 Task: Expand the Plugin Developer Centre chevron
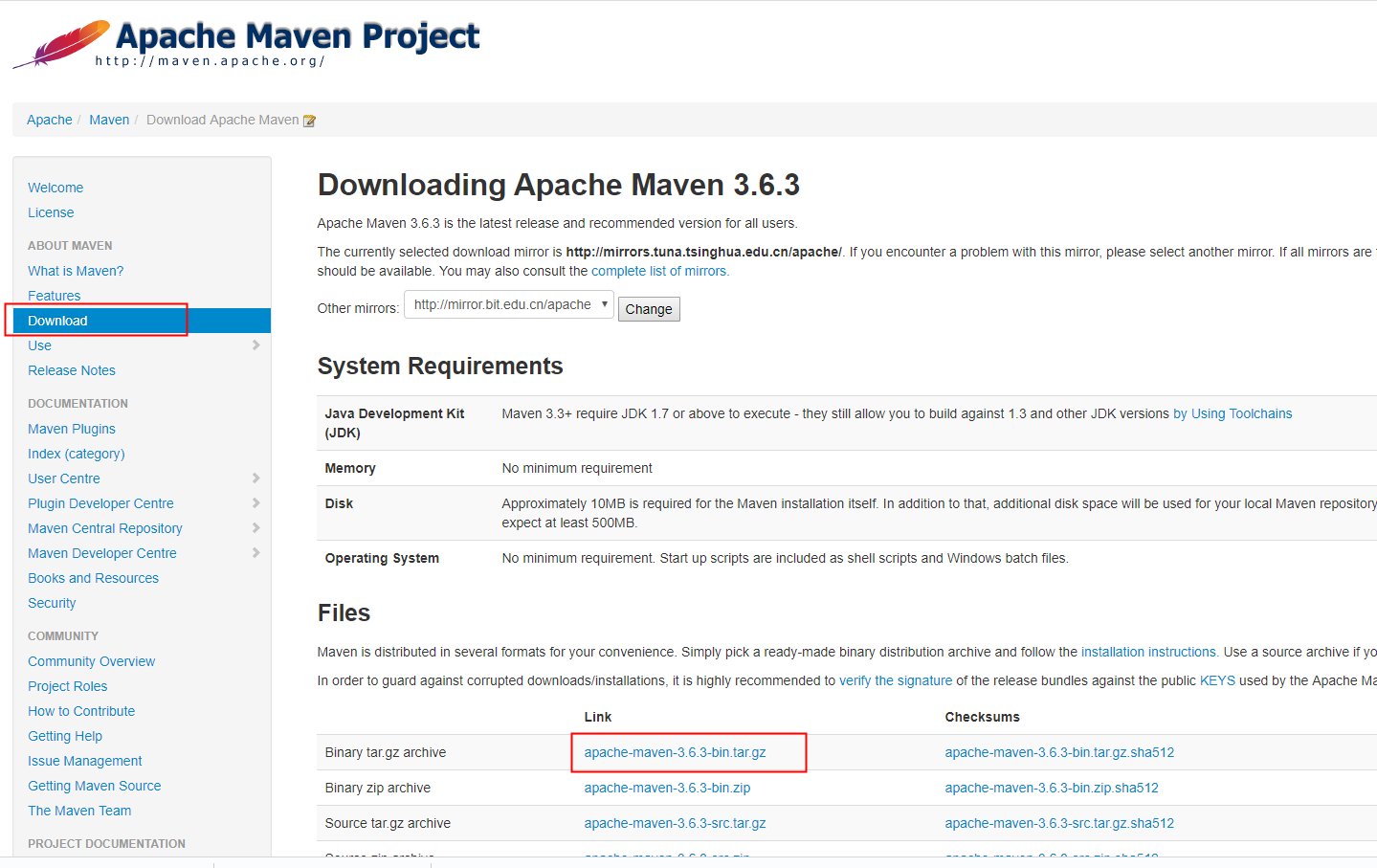(x=255, y=503)
